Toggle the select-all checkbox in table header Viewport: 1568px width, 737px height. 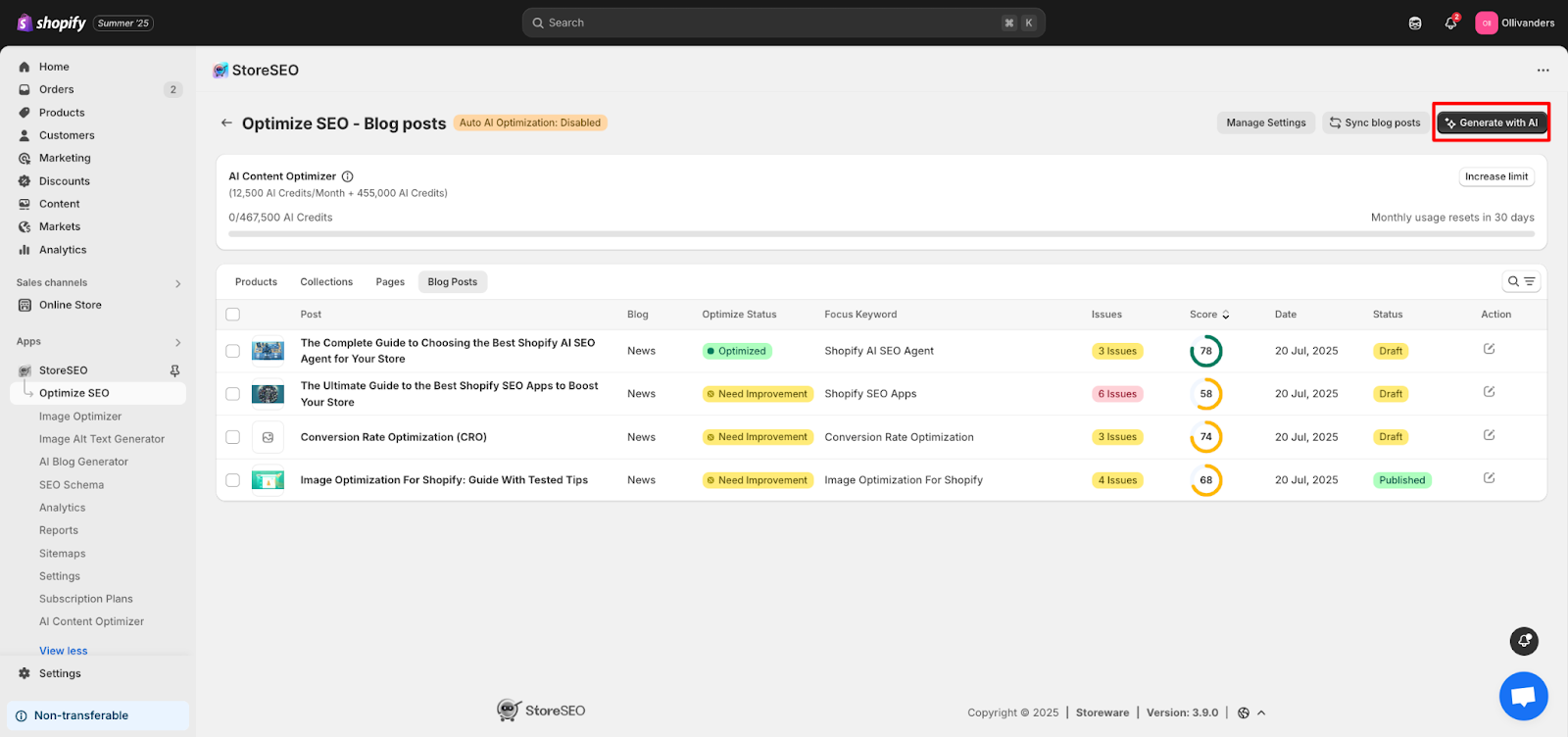tap(232, 315)
